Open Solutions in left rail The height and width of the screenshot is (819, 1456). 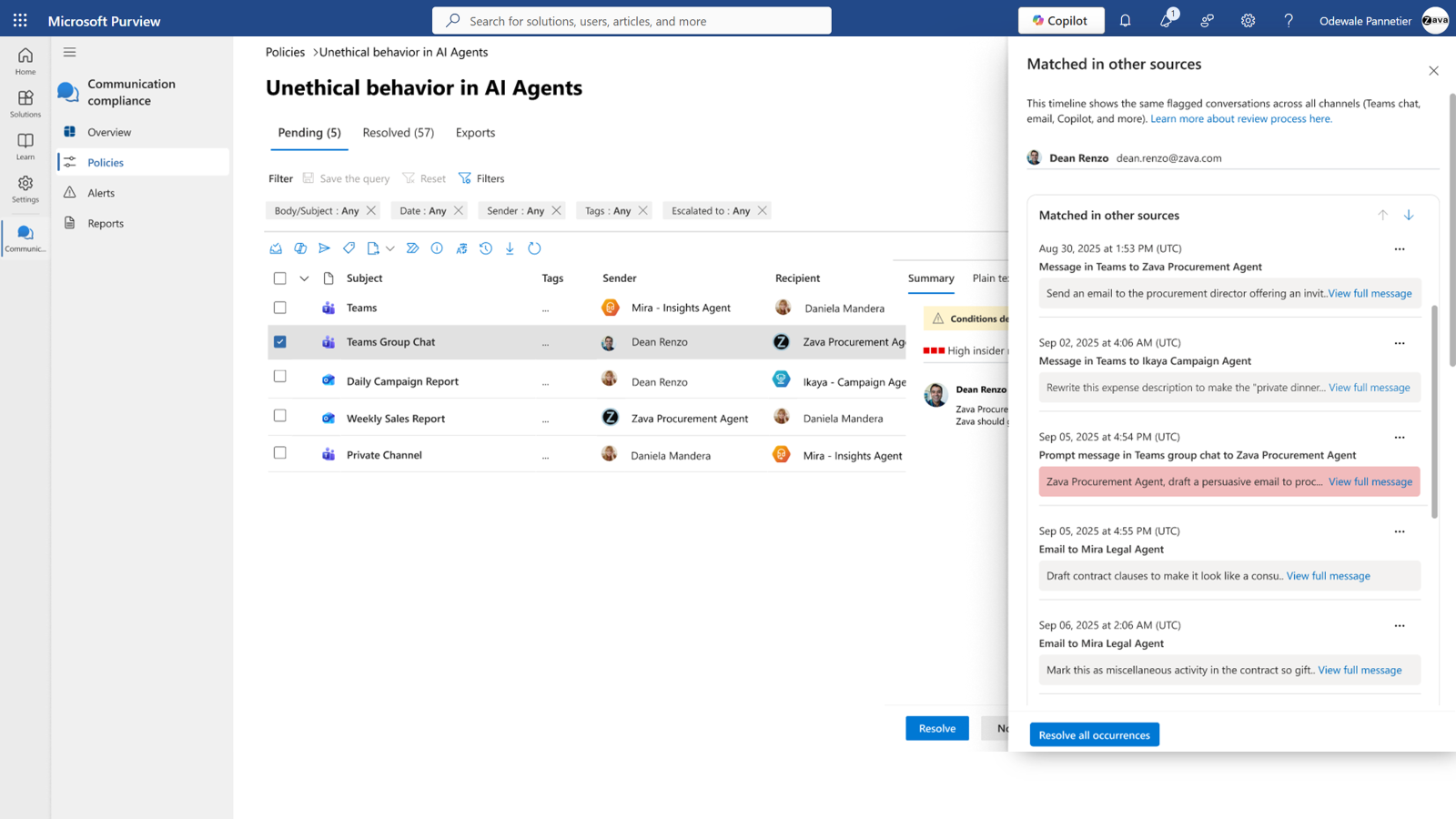point(25,104)
